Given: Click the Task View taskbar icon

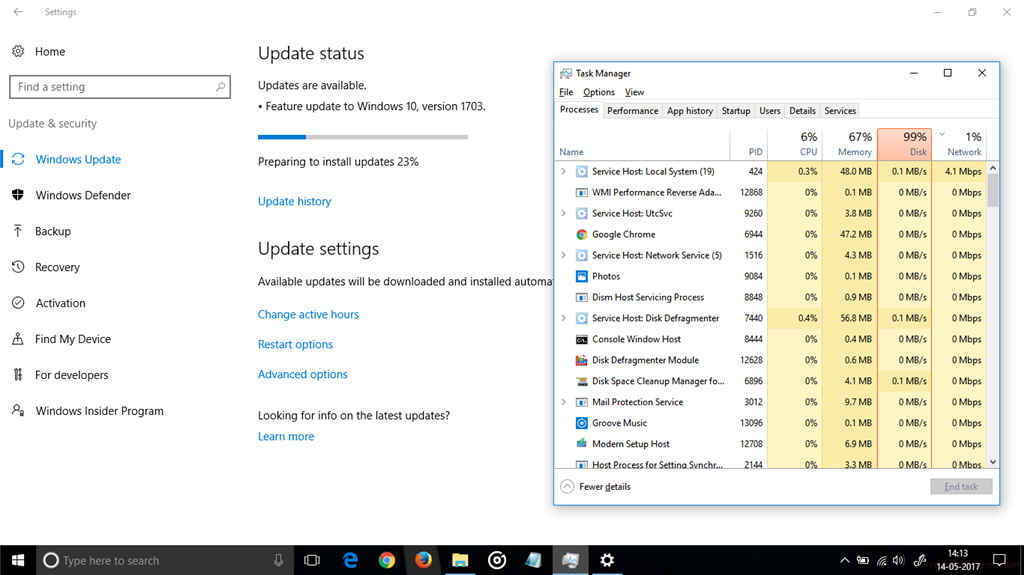Looking at the screenshot, I should 312,560.
